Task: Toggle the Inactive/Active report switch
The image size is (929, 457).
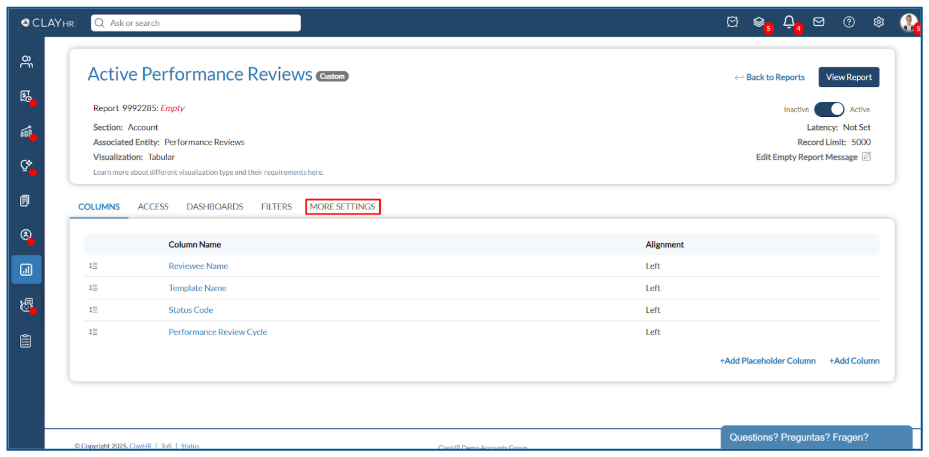Action: pos(829,110)
